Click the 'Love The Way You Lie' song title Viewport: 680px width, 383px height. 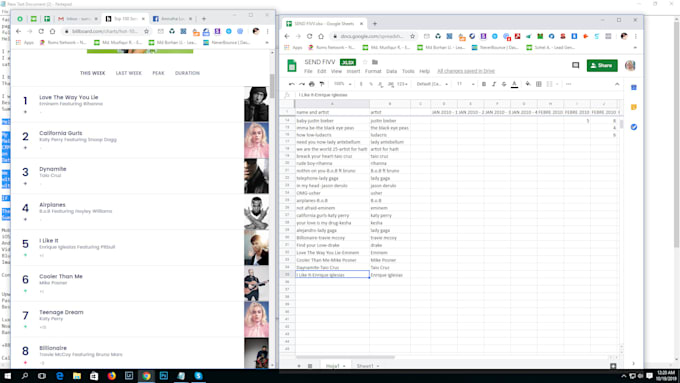point(69,97)
